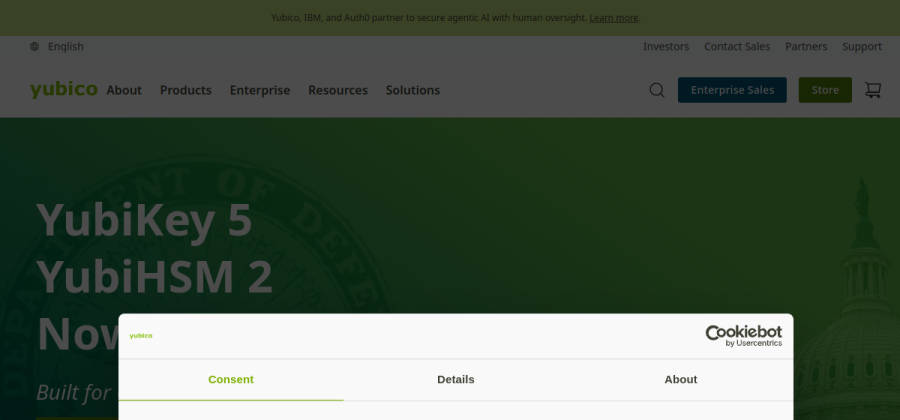Click the small yubico logo in cookie dialog

(141, 336)
